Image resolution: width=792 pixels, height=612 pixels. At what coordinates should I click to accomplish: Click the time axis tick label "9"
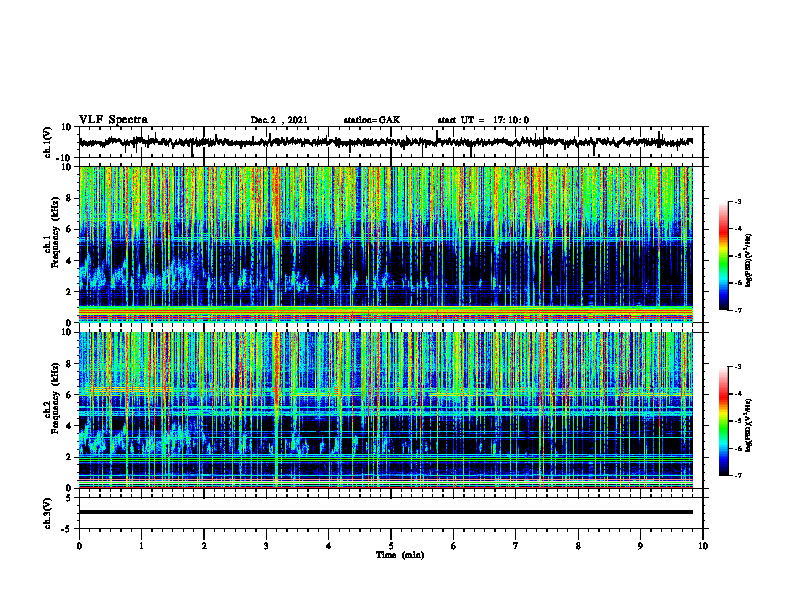(640, 546)
